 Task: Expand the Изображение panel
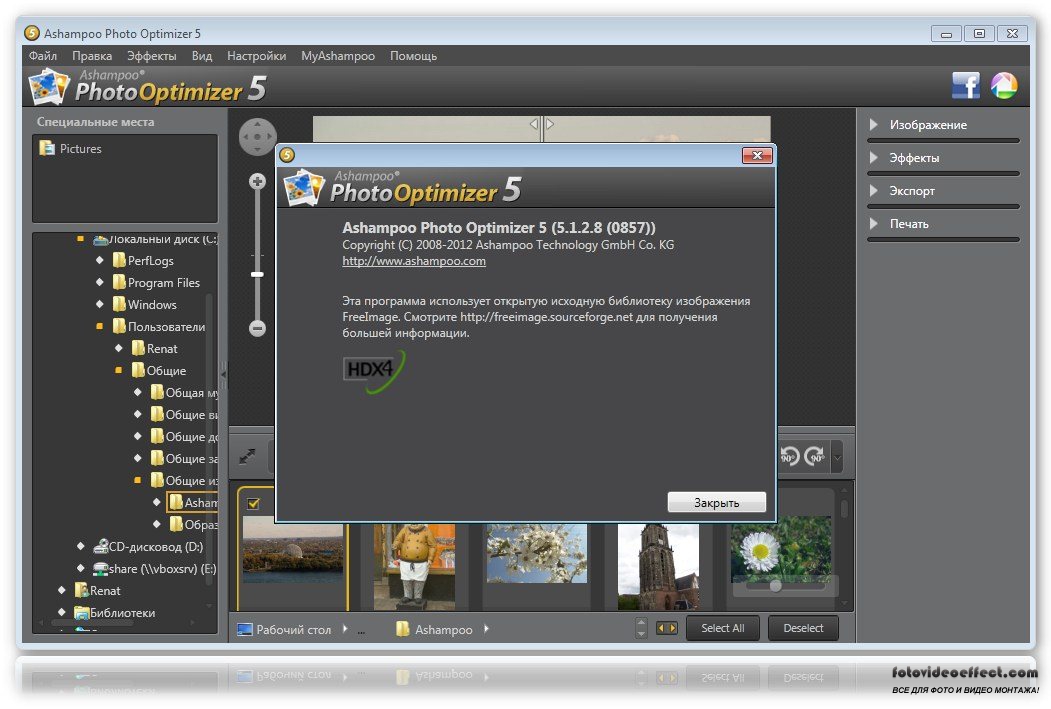873,125
